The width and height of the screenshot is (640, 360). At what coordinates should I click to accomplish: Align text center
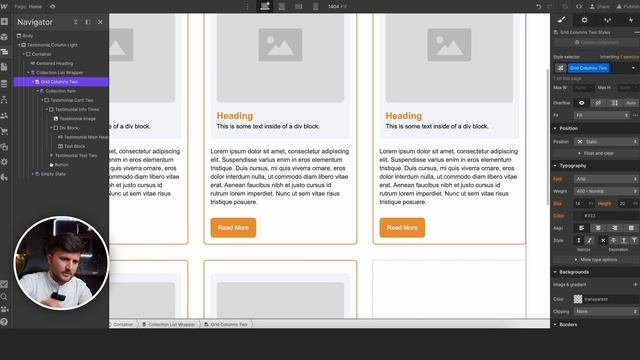tap(598, 228)
